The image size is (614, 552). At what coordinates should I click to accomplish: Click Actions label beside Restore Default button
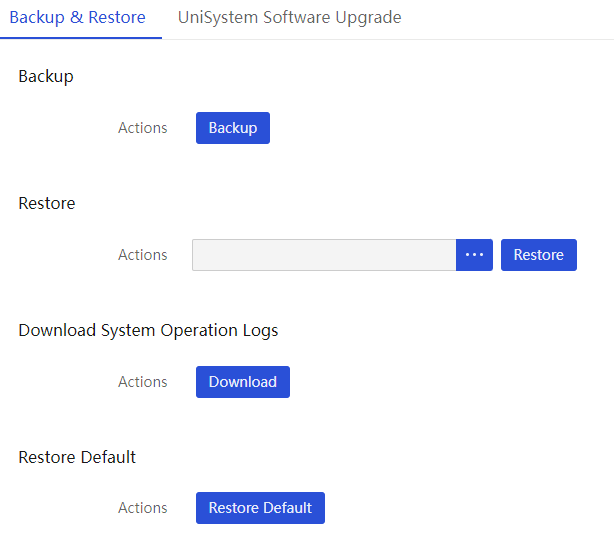143,508
